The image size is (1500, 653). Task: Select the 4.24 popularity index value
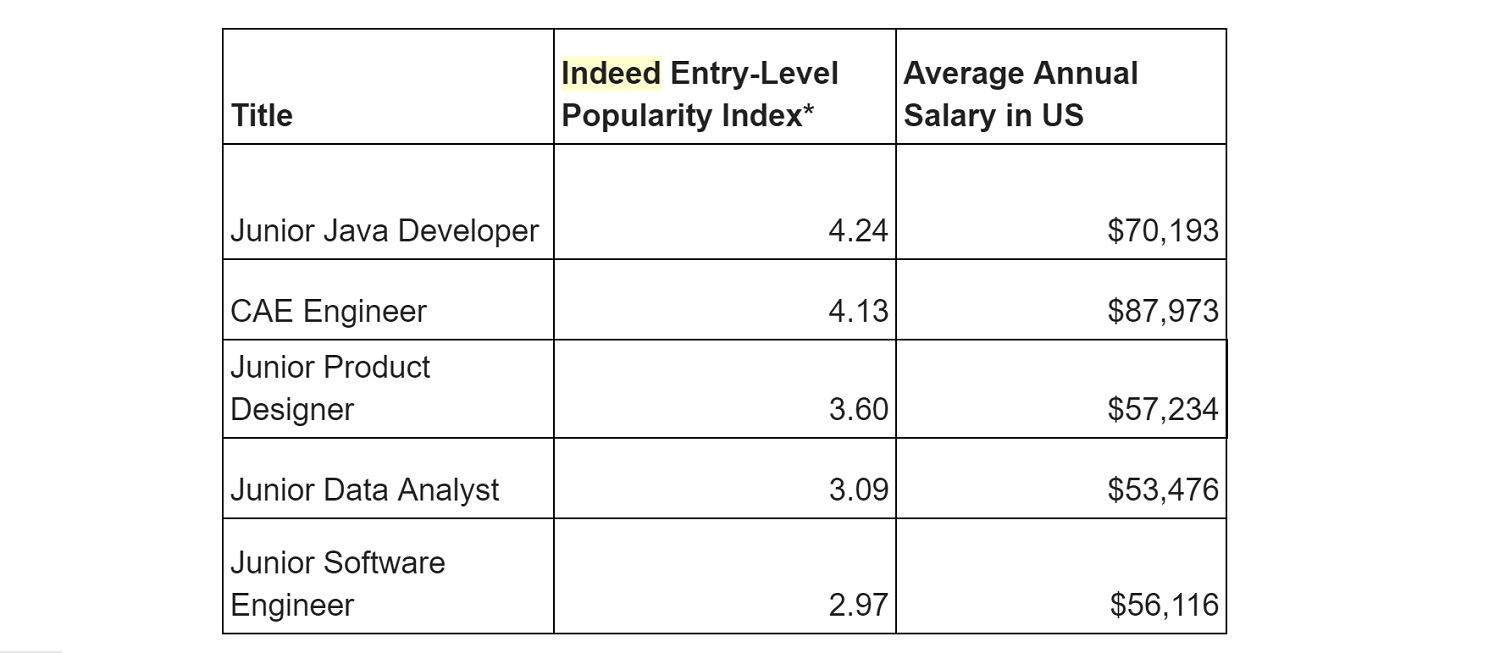point(857,231)
